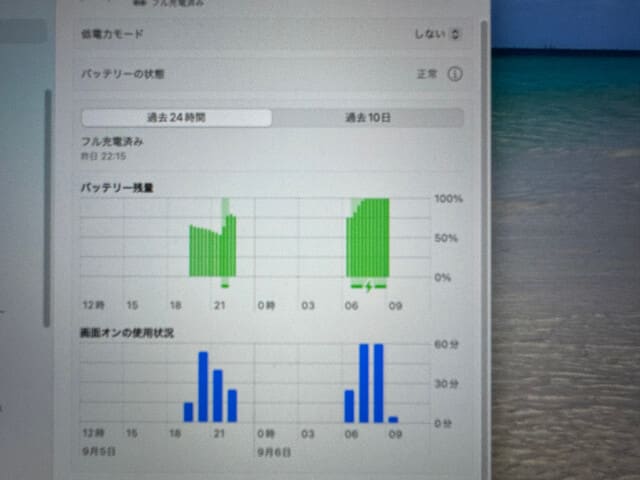Click the tallest blue usage bar near 21 on 9月5日
The height and width of the screenshot is (480, 640).
coord(203,387)
